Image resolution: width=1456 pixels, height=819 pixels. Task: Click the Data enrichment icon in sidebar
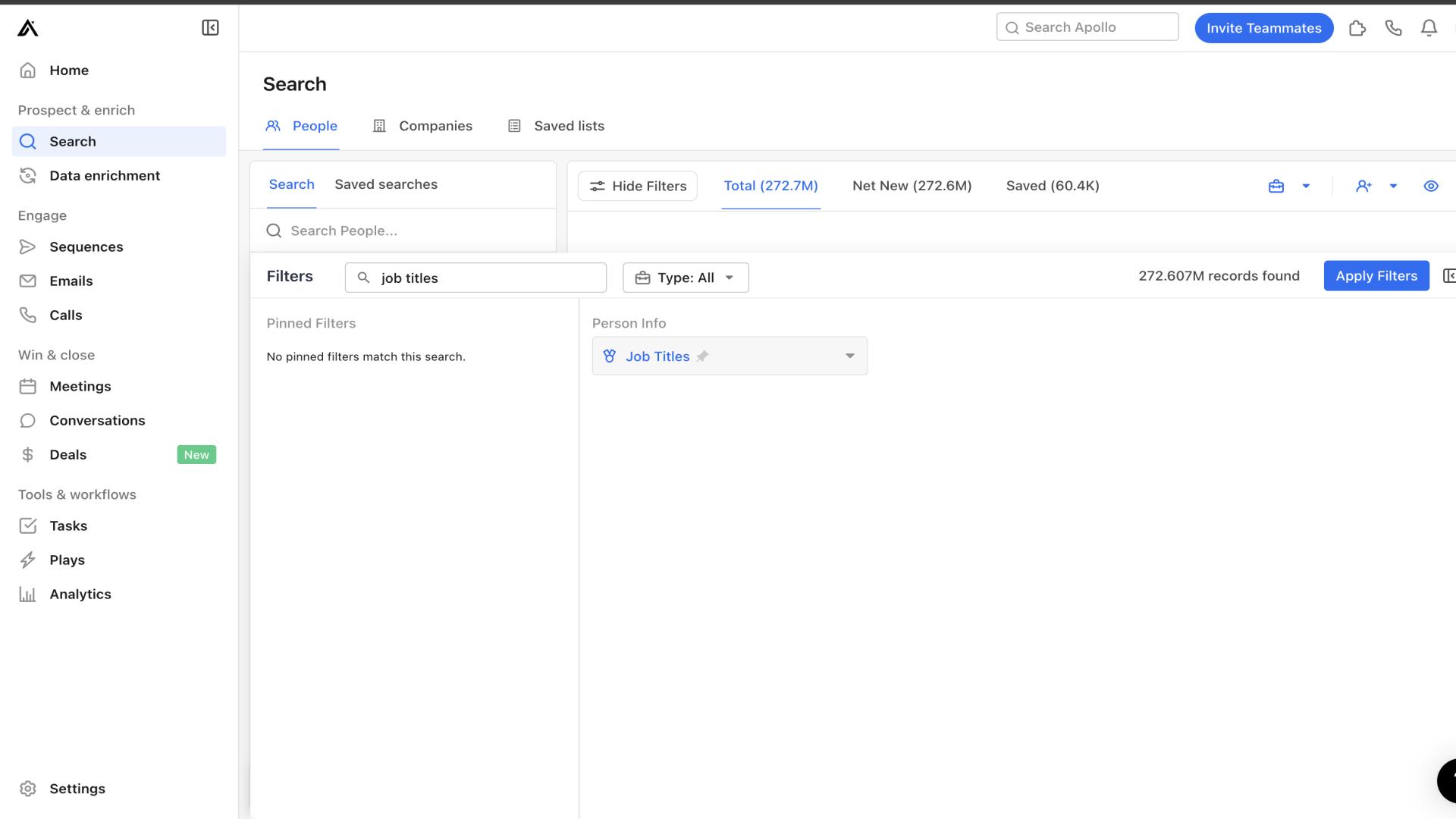28,176
